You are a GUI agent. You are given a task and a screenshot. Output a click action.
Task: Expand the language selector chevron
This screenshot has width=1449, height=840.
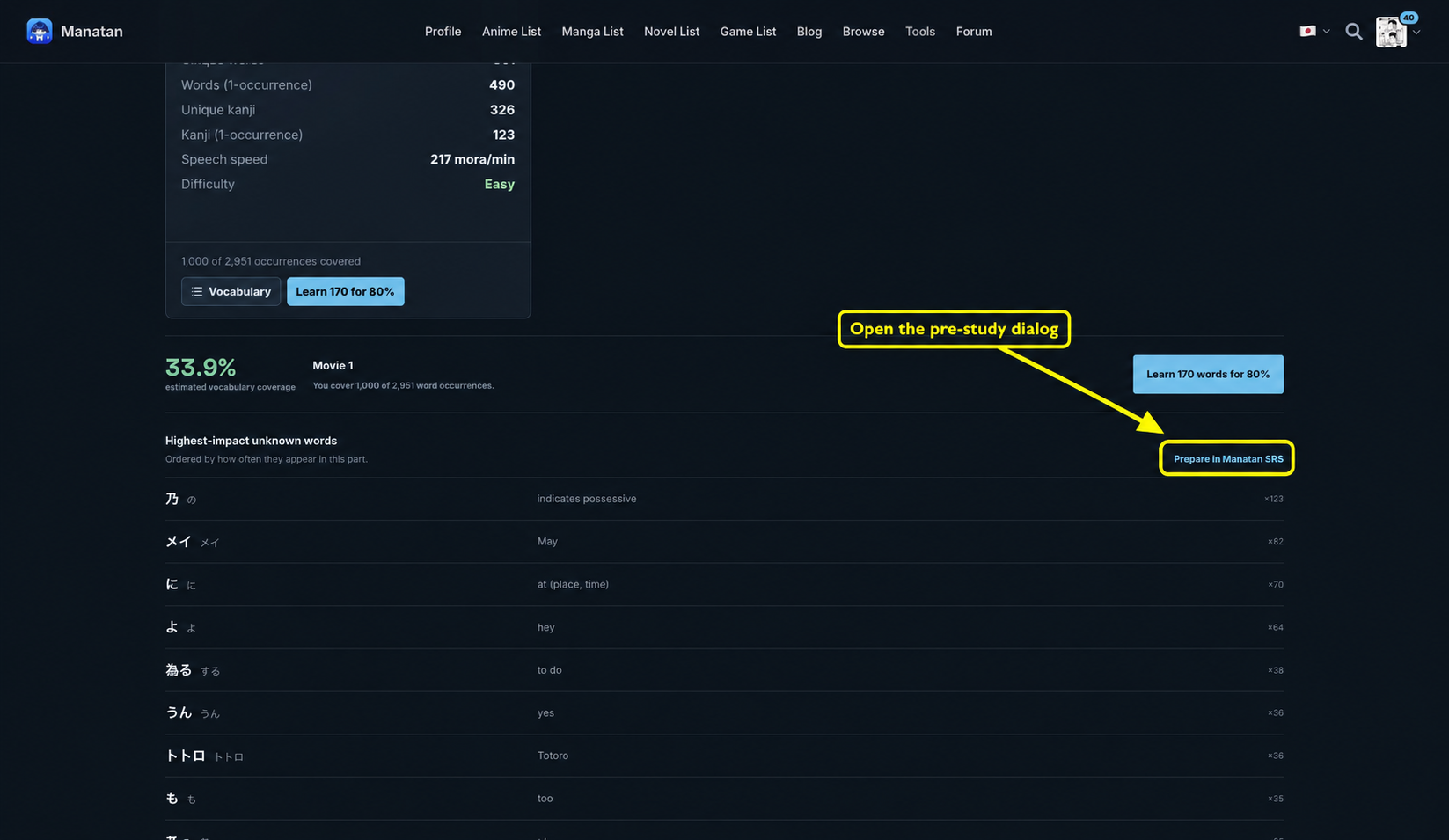(x=1326, y=32)
